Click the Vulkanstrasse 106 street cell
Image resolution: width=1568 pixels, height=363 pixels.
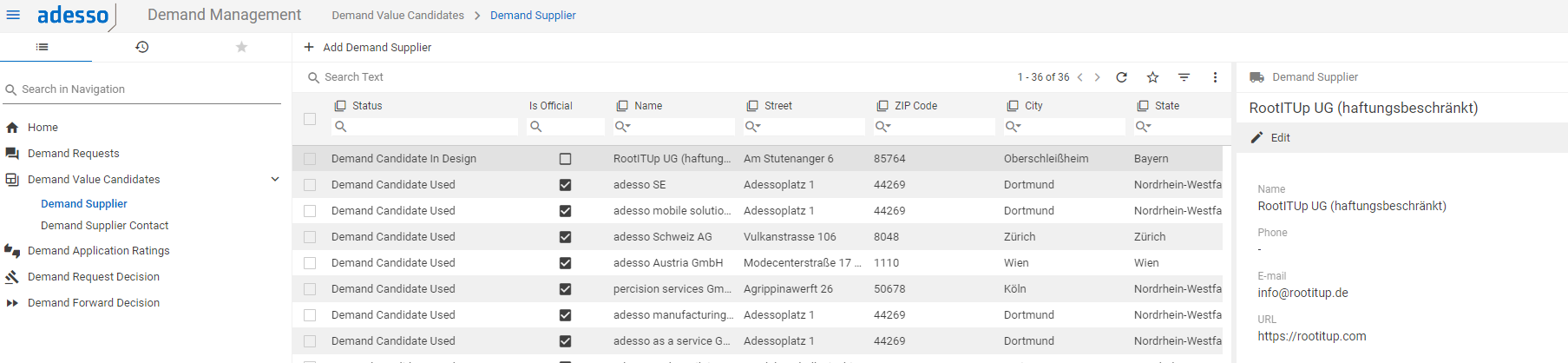(790, 236)
